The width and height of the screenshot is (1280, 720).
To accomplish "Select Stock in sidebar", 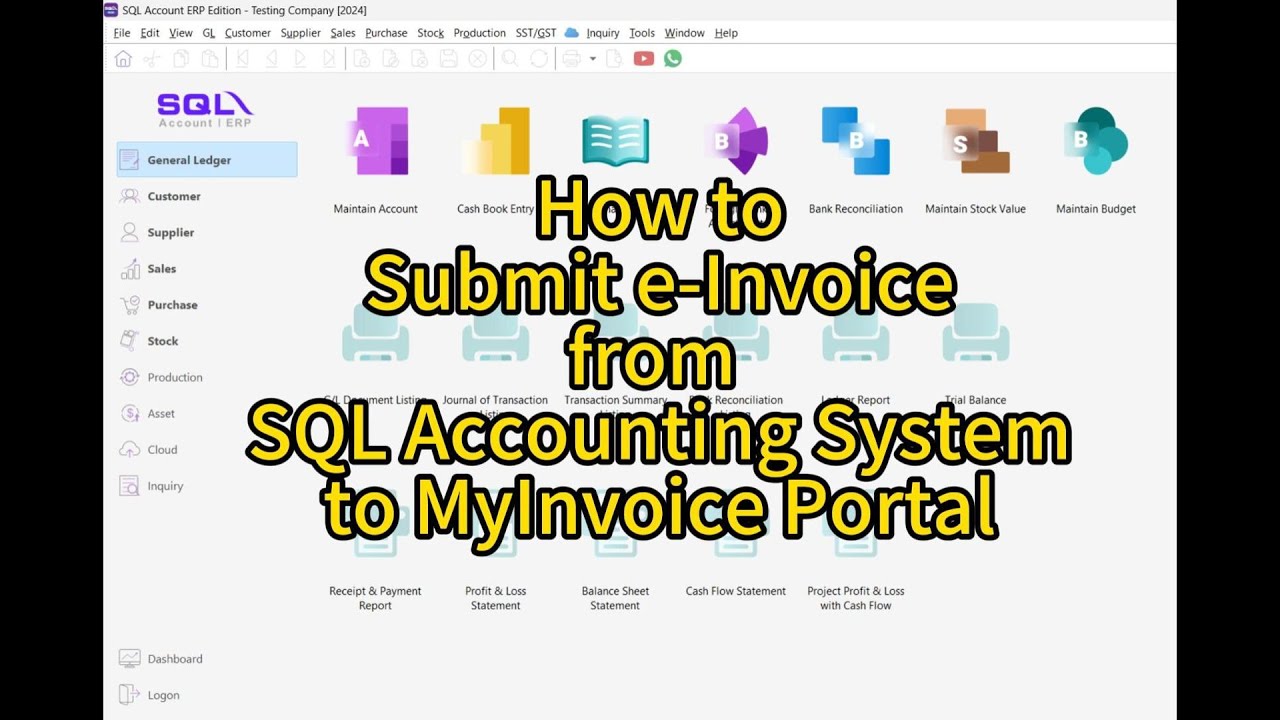I will [163, 341].
